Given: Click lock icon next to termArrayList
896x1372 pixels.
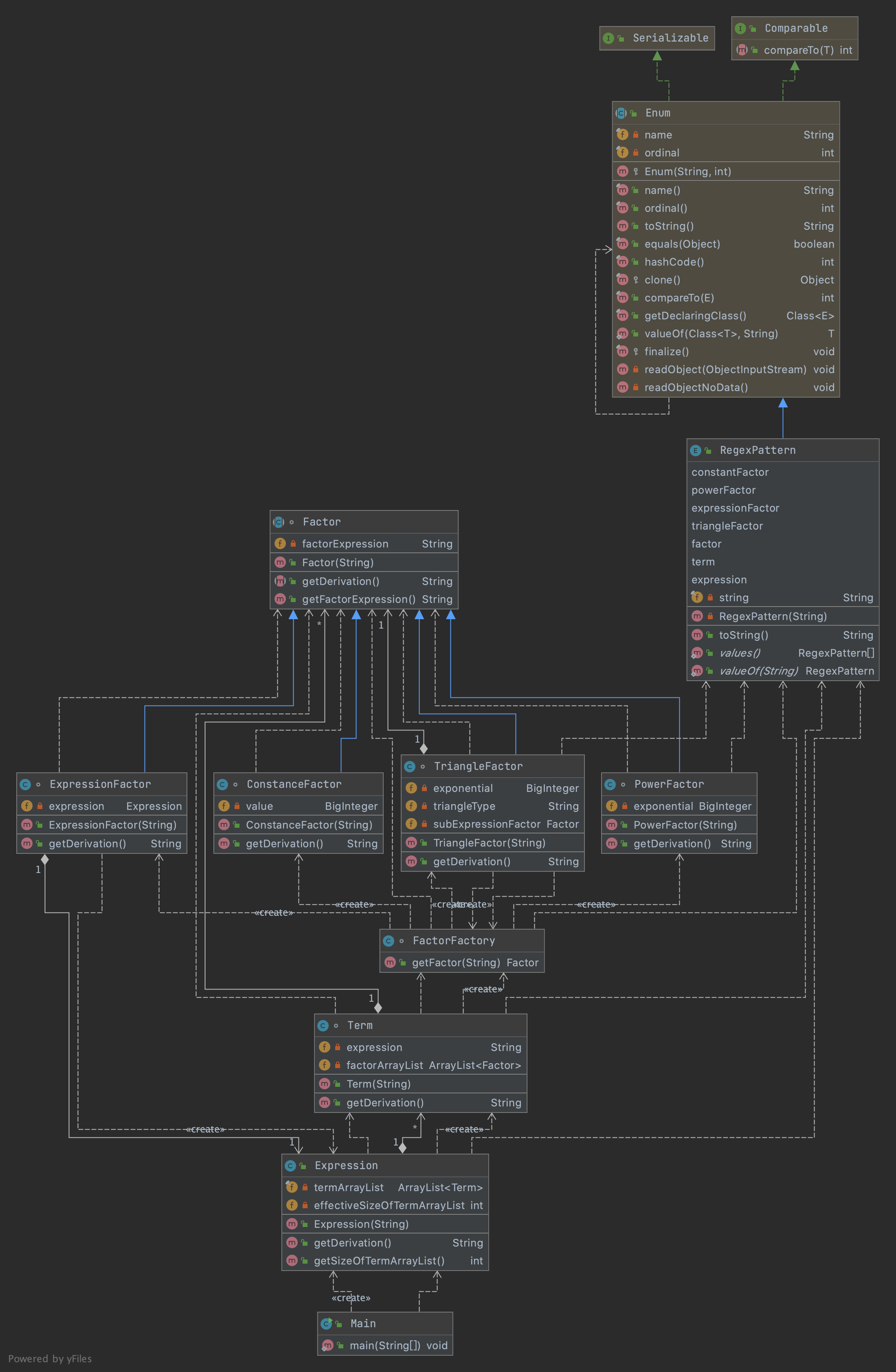Looking at the screenshot, I should click(x=305, y=1187).
